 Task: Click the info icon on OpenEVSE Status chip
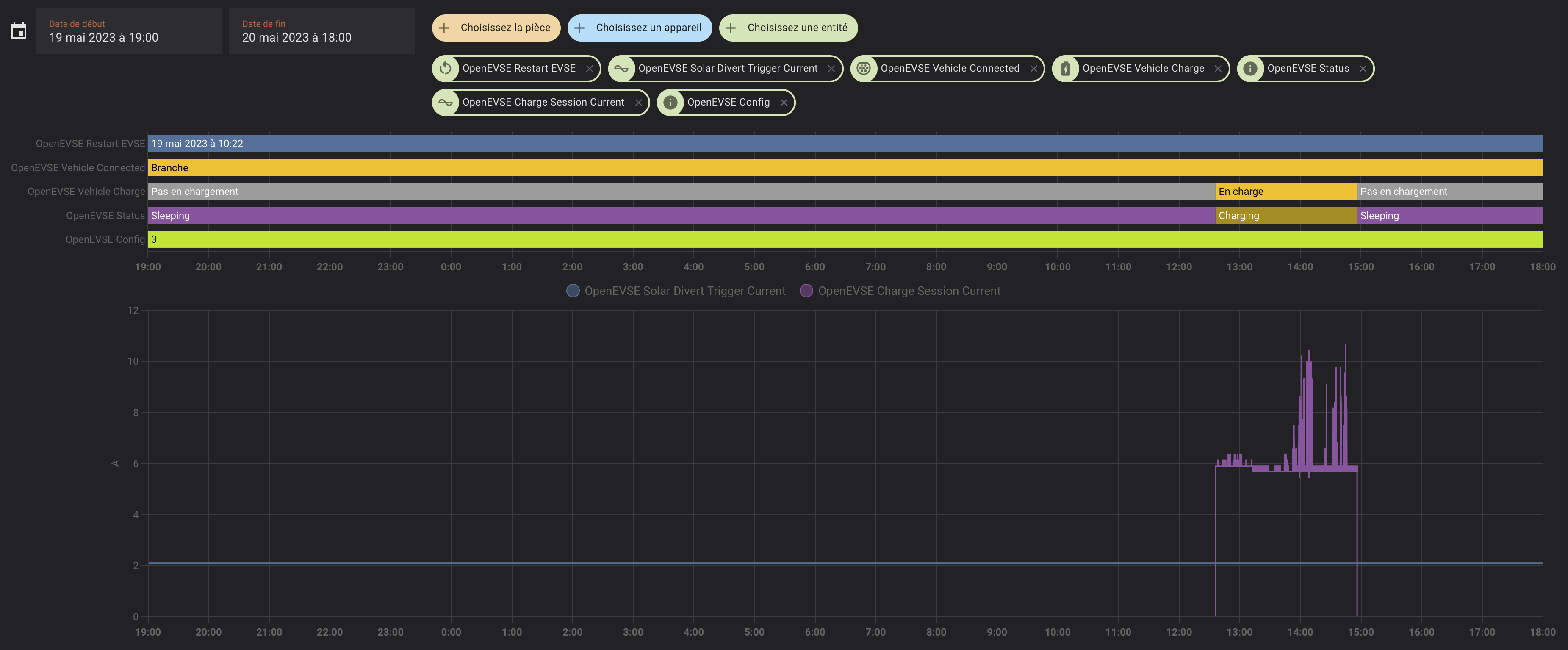tap(1250, 68)
